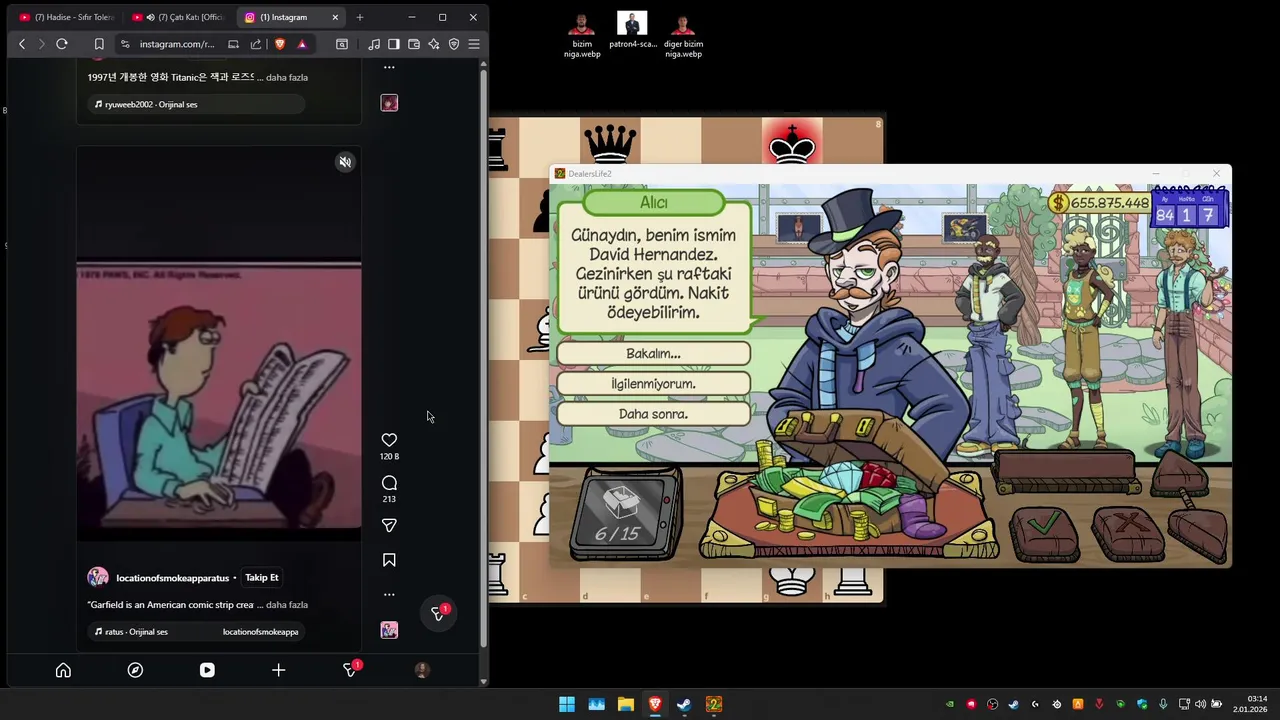
Task: Choose İlgilenmiyorum. in DealersLife2 dialog
Action: (x=653, y=383)
